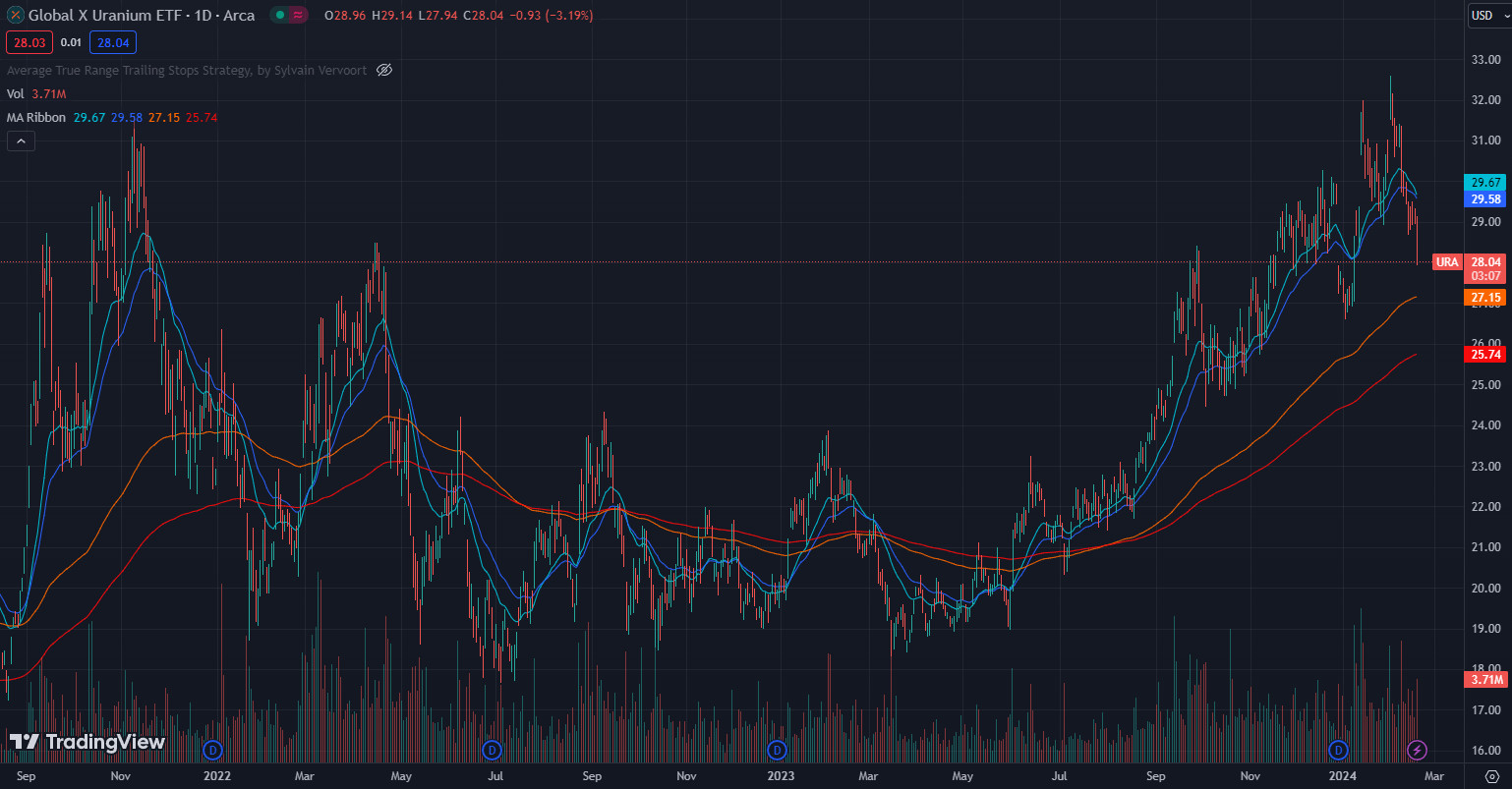Click the 24.00 price axis label

(x=1485, y=425)
